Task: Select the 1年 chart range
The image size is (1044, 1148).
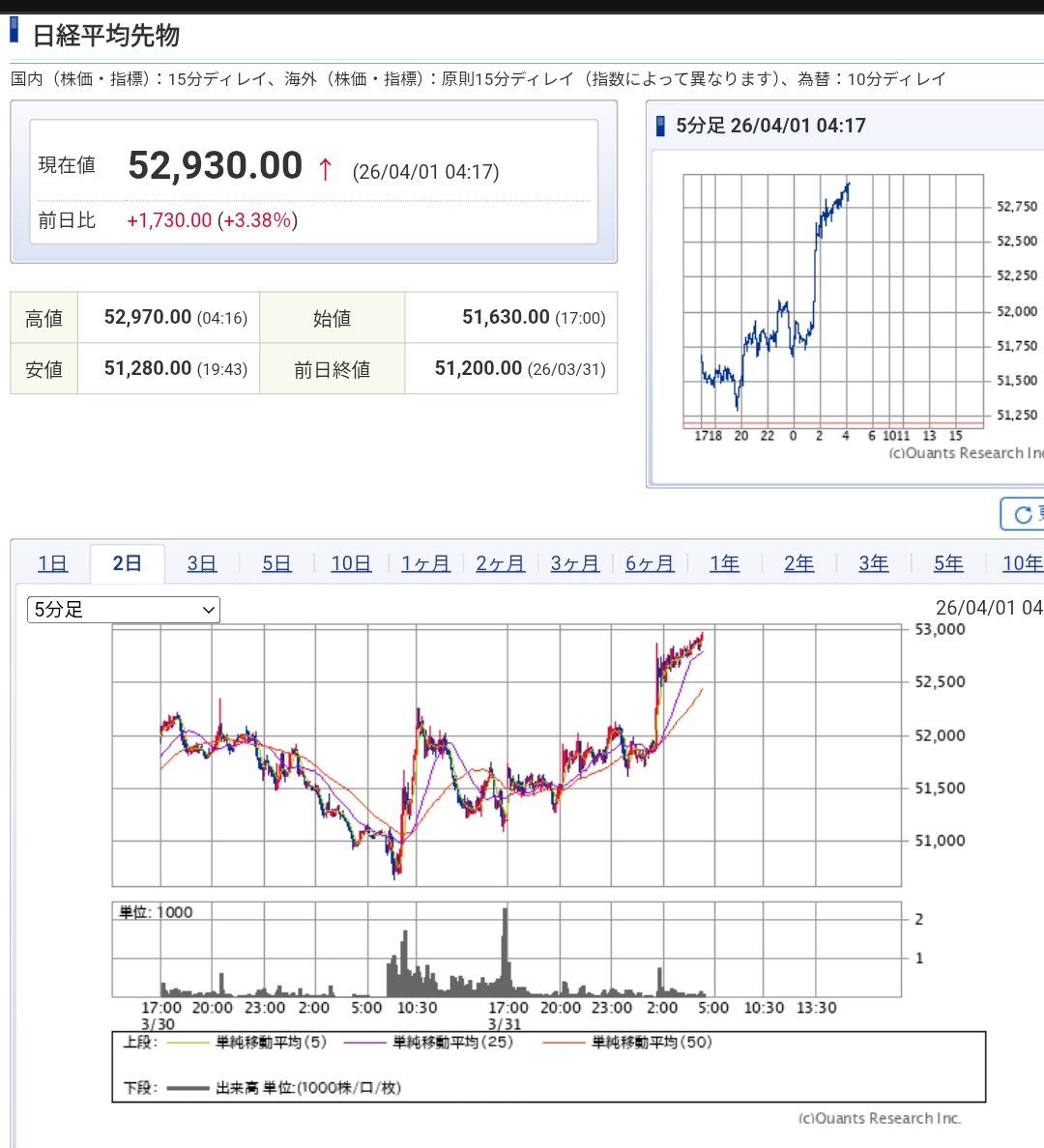Action: point(724,563)
